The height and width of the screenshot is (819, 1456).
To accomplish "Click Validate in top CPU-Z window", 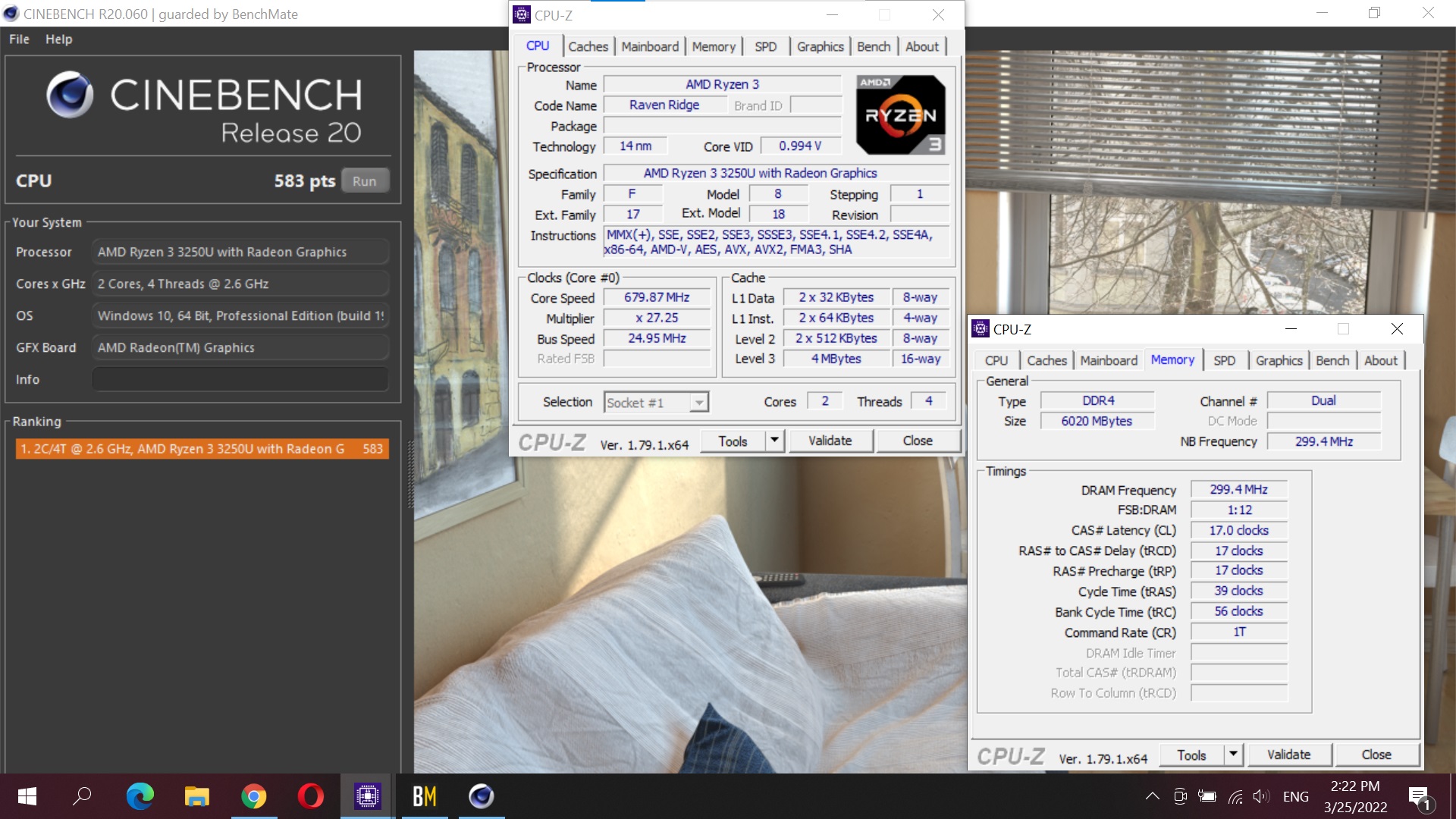I will point(830,441).
